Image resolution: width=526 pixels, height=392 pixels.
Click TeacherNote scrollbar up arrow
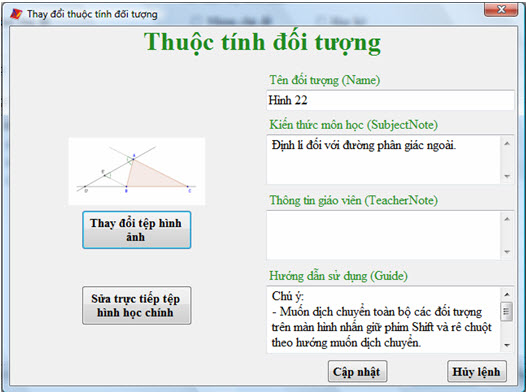[507, 219]
